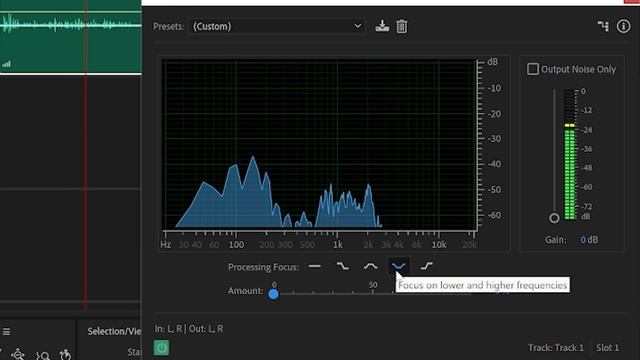Click the 'Slot 1' label
Screen dimensions: 640x360
pos(607,348)
